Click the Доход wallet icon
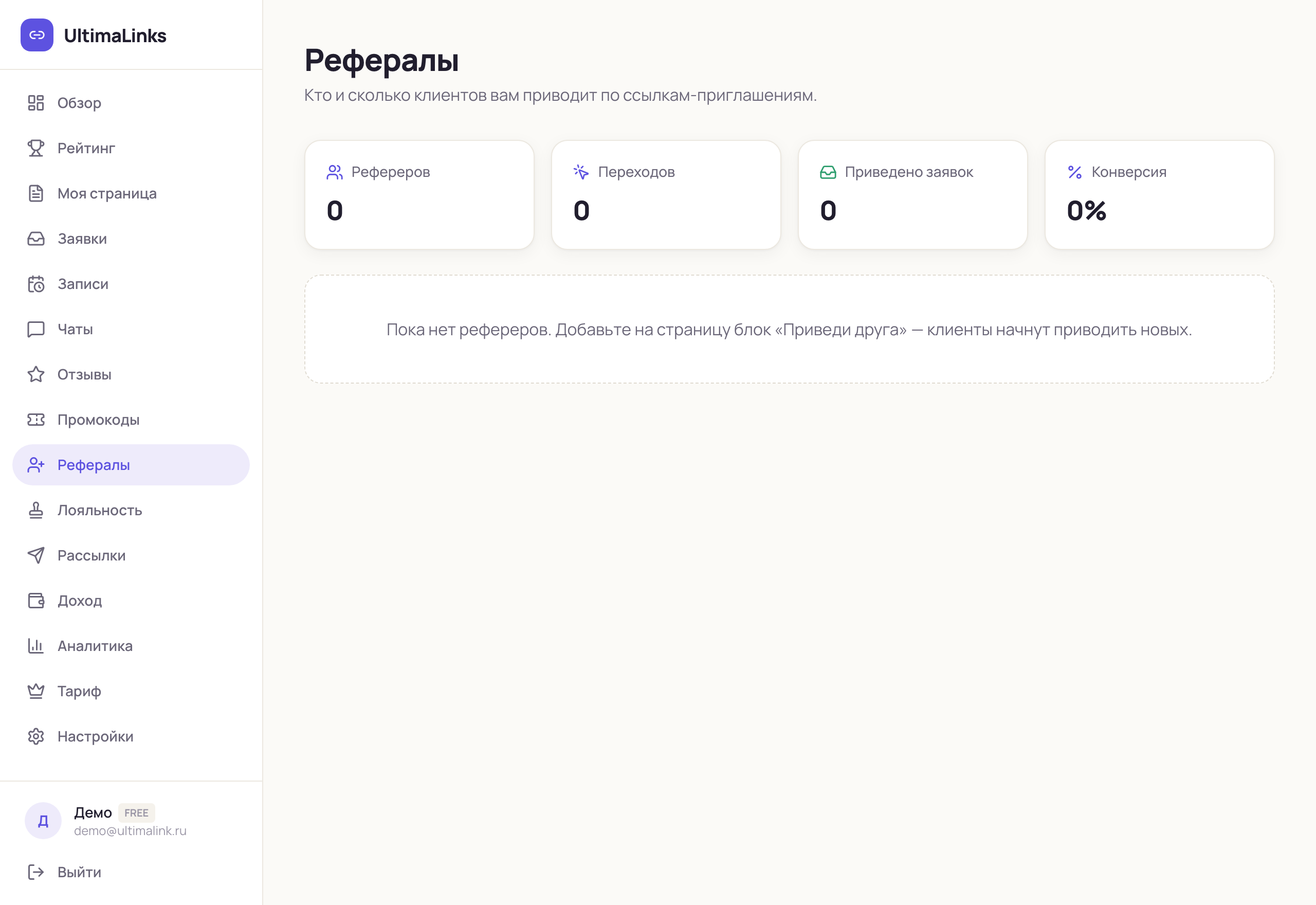 pyautogui.click(x=35, y=601)
